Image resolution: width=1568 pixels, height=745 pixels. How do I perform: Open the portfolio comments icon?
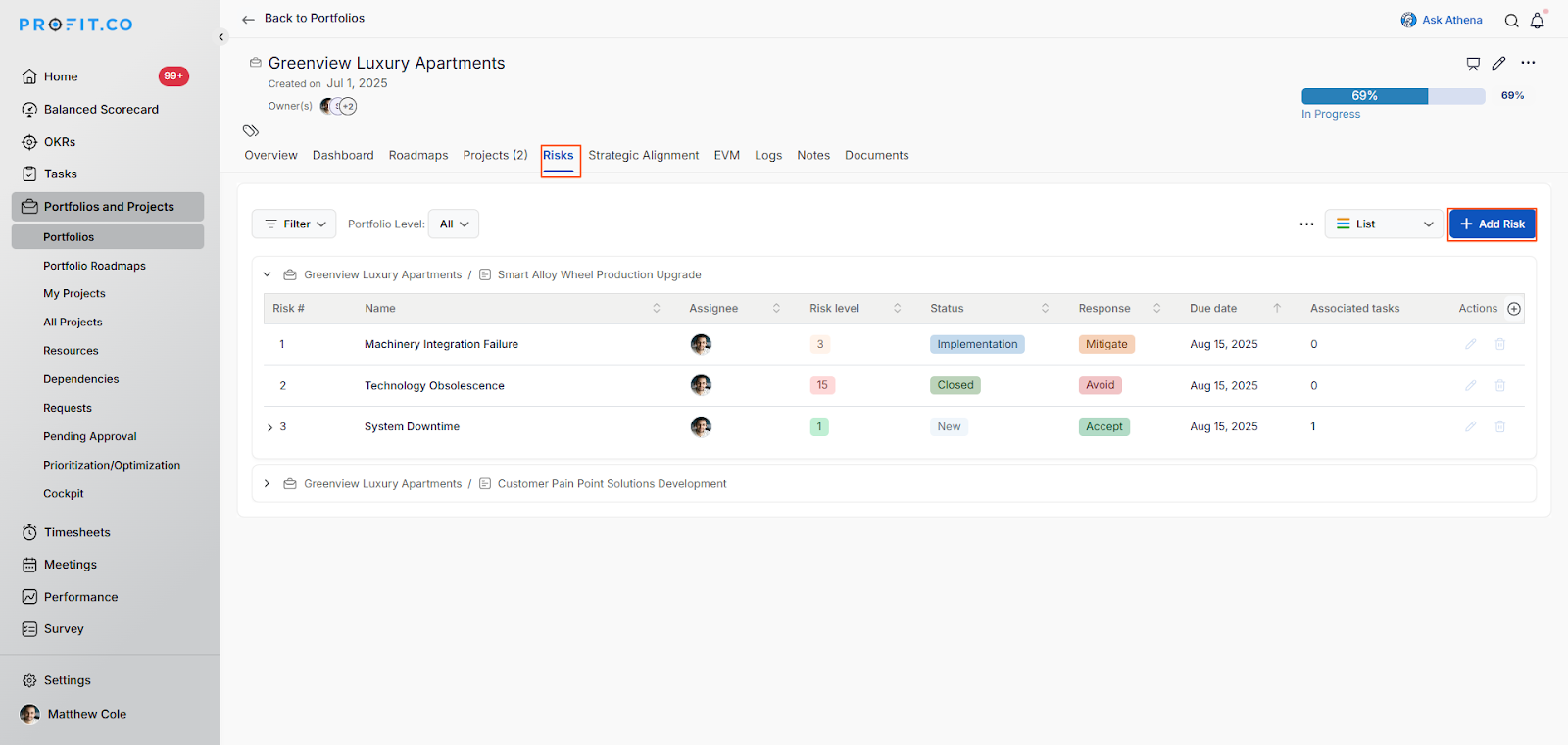(1472, 64)
